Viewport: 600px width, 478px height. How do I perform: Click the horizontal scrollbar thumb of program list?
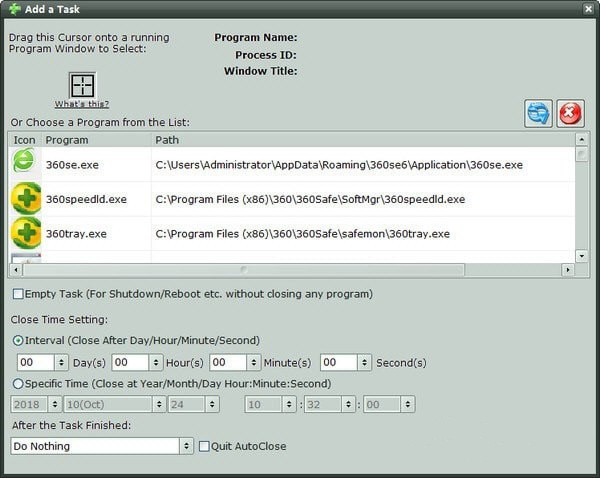[x=244, y=270]
